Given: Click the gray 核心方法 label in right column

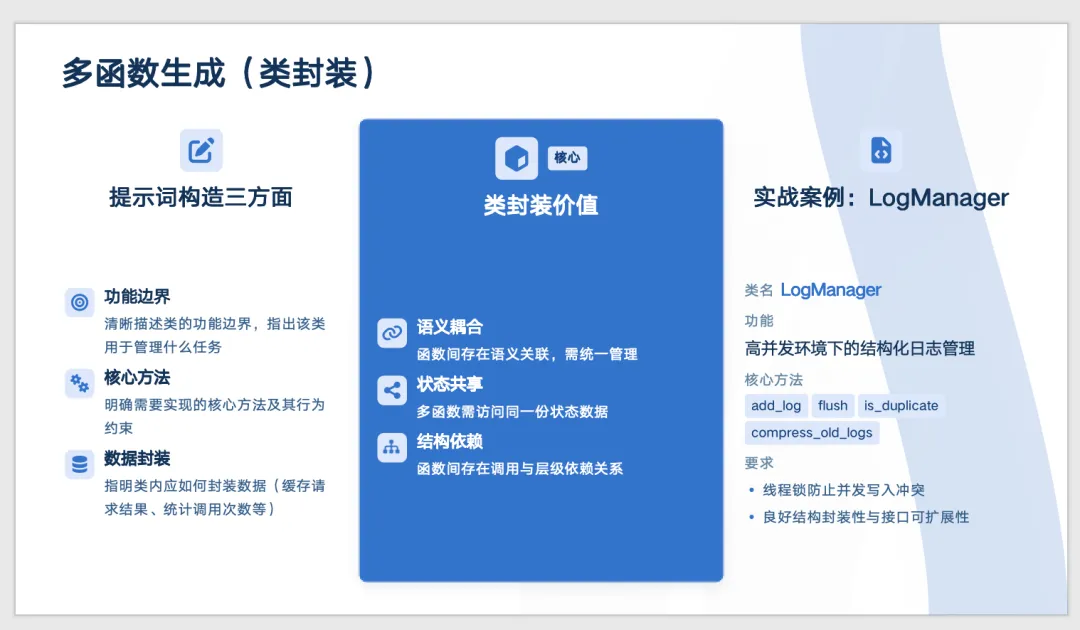Looking at the screenshot, I should tap(773, 380).
